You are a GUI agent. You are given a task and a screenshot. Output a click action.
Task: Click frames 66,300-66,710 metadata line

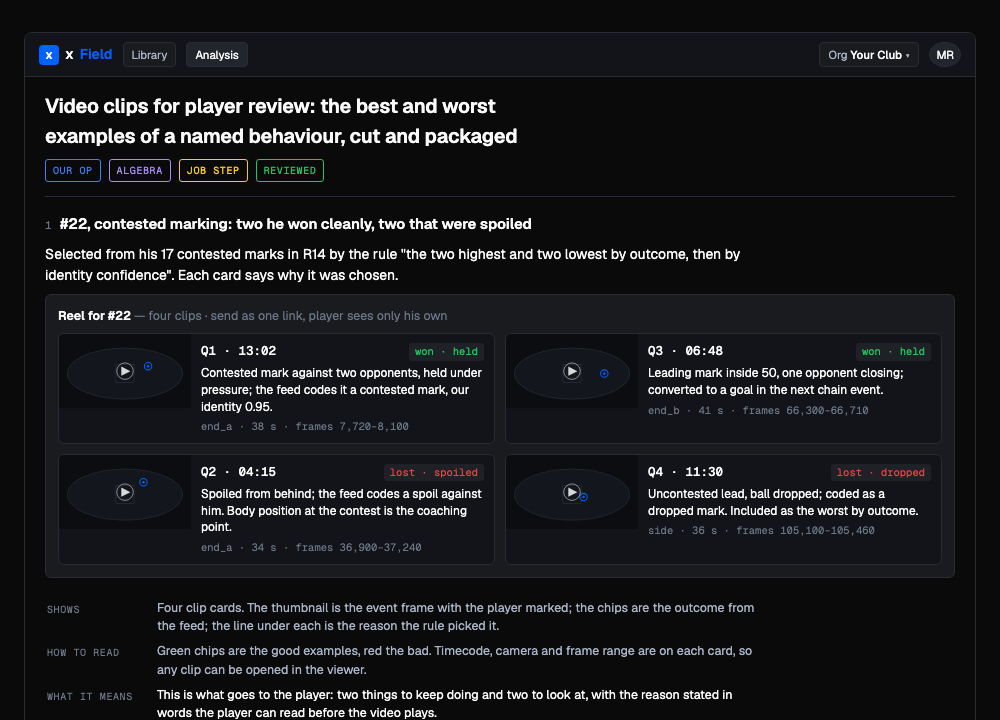pyautogui.click(x=758, y=411)
